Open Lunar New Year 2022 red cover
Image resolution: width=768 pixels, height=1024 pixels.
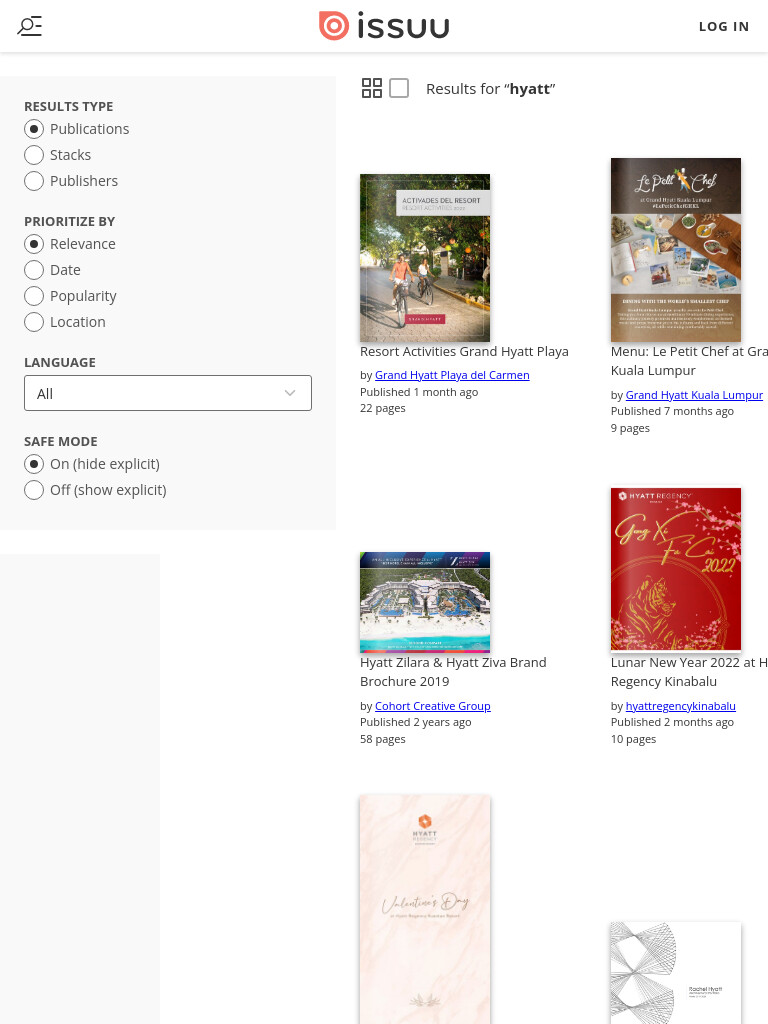(676, 569)
